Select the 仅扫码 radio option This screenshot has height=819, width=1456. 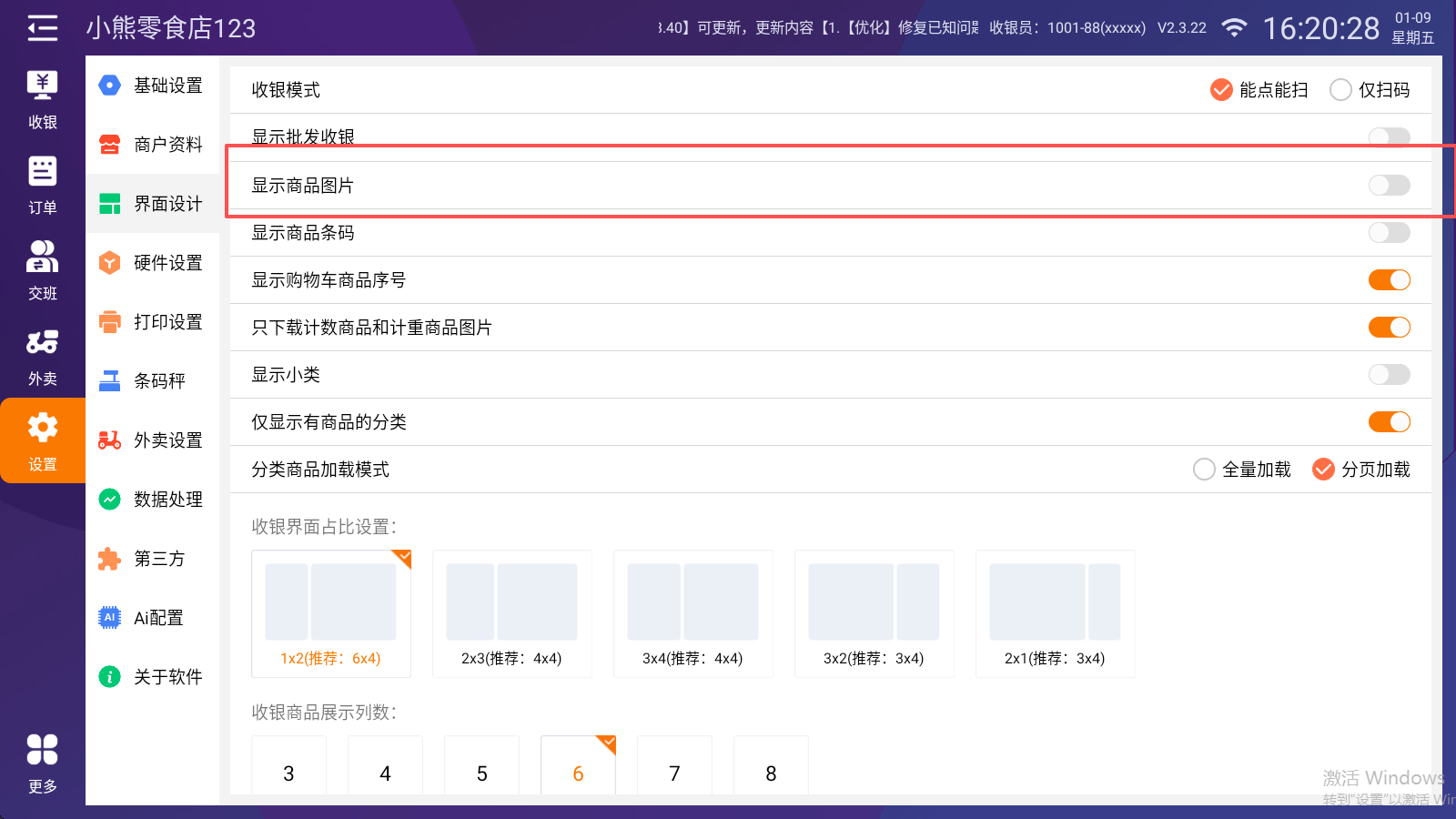click(1340, 90)
